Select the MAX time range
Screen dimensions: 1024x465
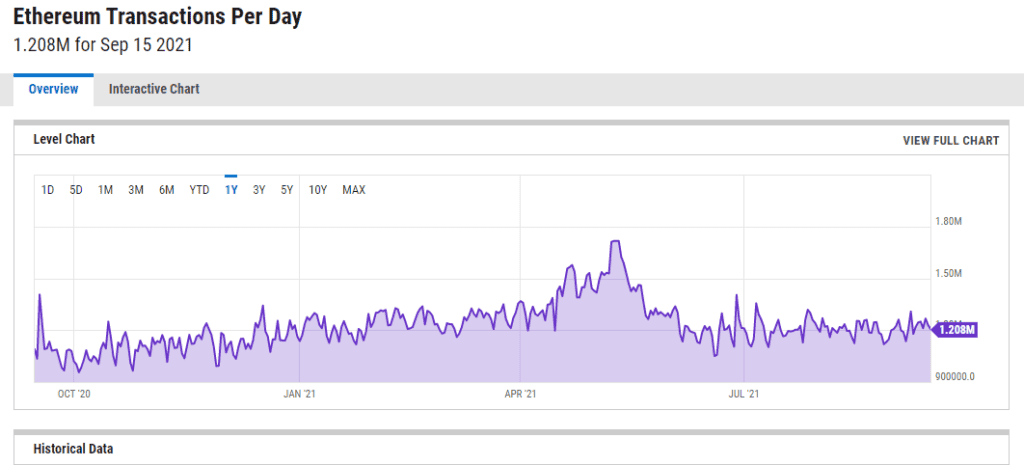(354, 190)
